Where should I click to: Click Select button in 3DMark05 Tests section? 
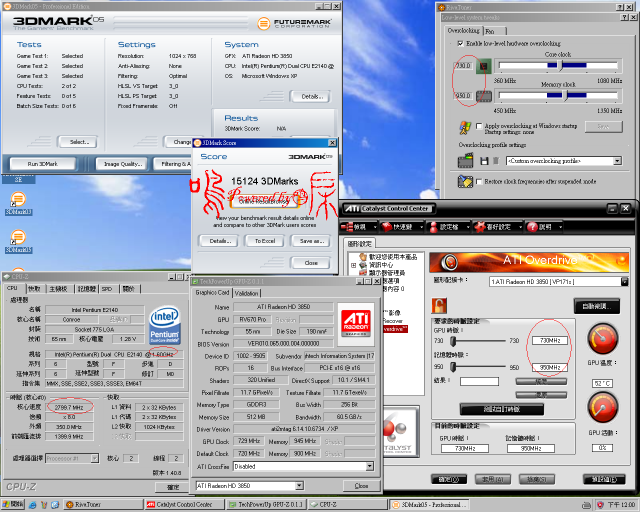click(78, 142)
